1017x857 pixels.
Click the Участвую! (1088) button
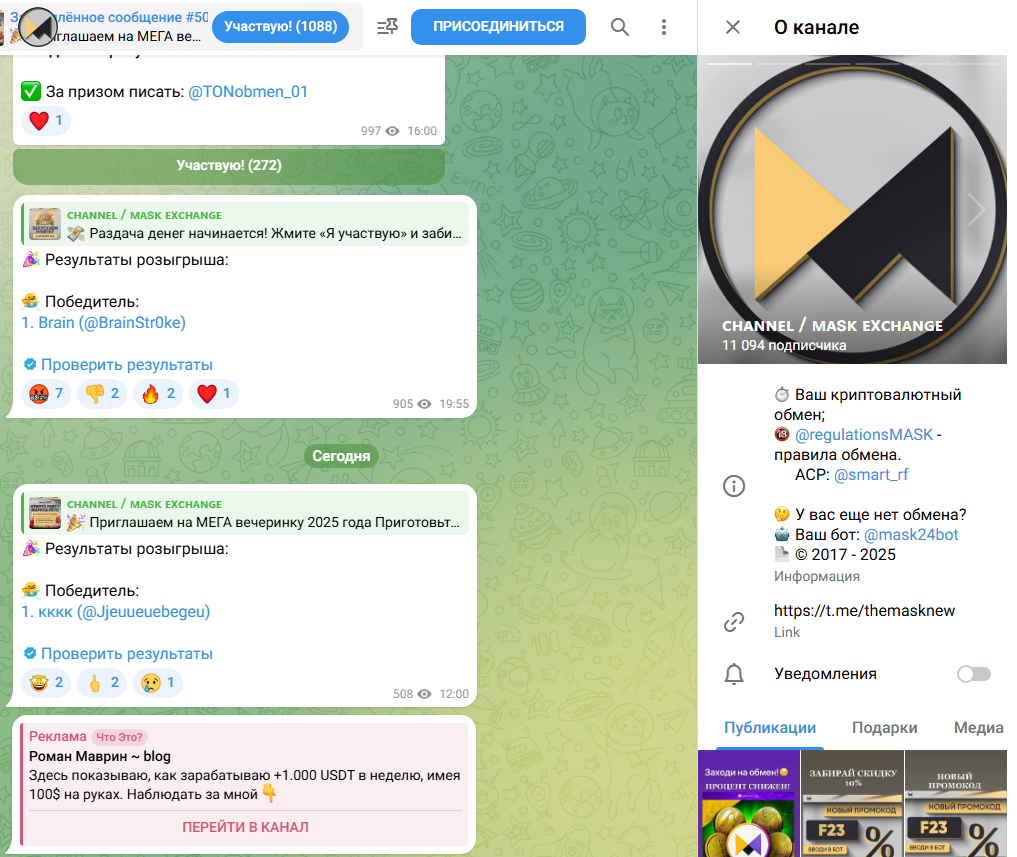click(280, 27)
